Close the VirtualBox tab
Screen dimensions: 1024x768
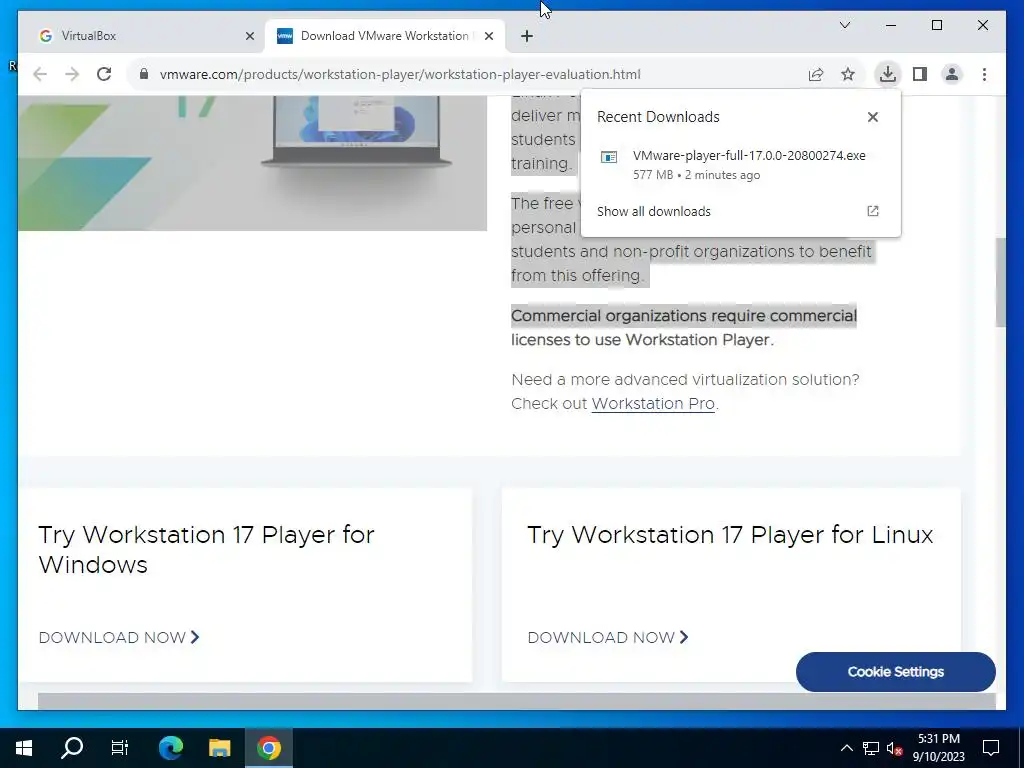tap(249, 36)
